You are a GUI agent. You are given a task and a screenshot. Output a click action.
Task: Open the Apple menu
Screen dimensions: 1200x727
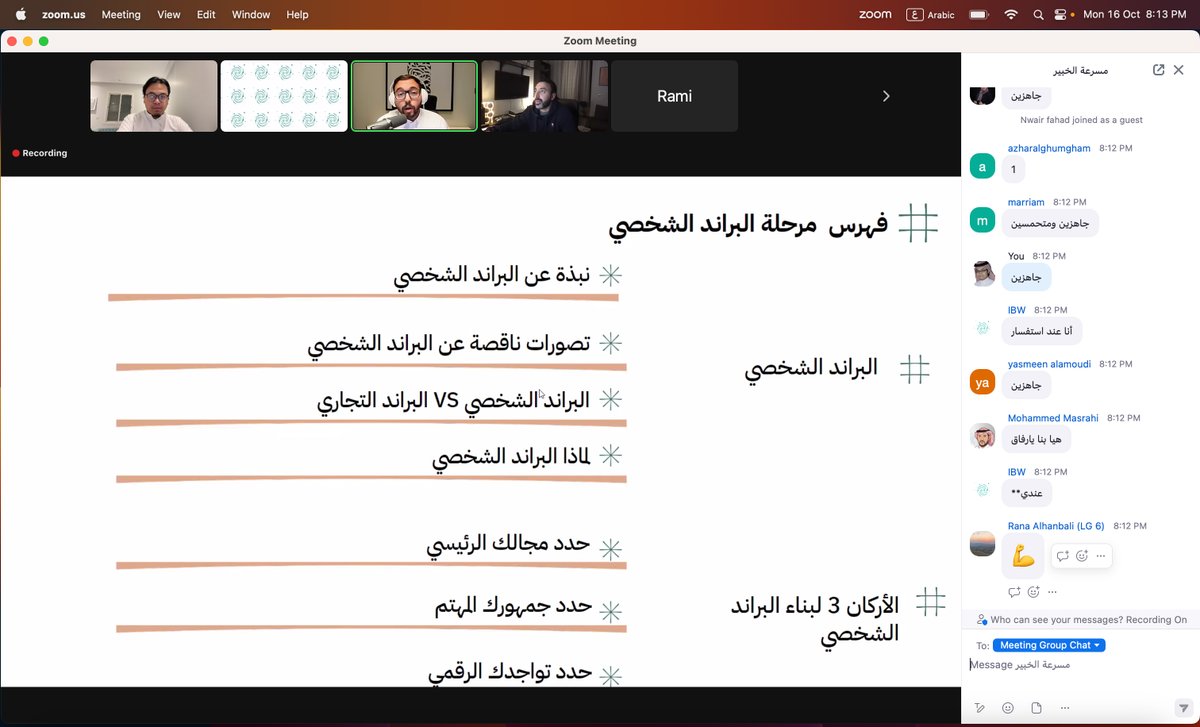point(20,14)
